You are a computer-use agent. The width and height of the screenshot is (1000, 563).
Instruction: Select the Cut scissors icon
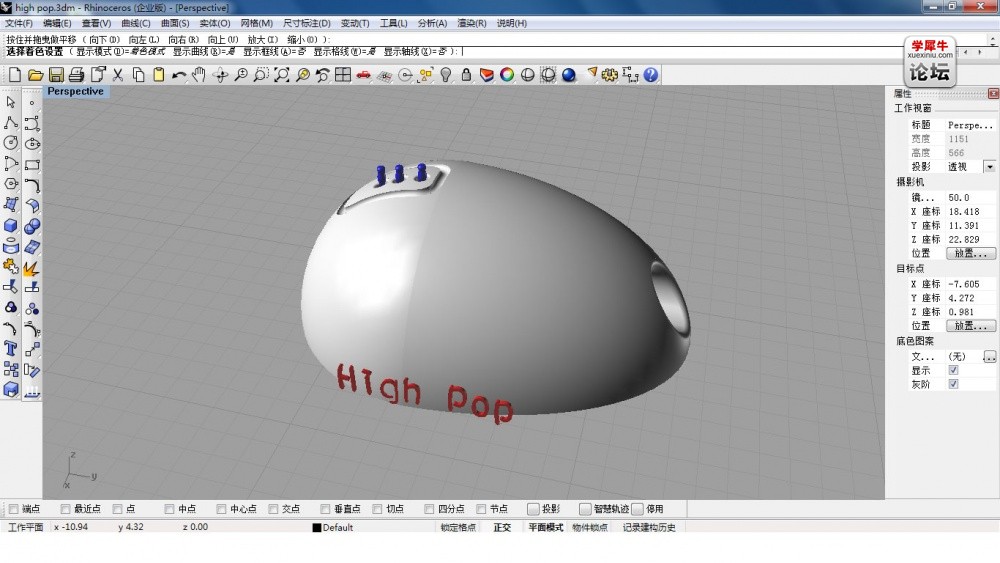pyautogui.click(x=117, y=75)
